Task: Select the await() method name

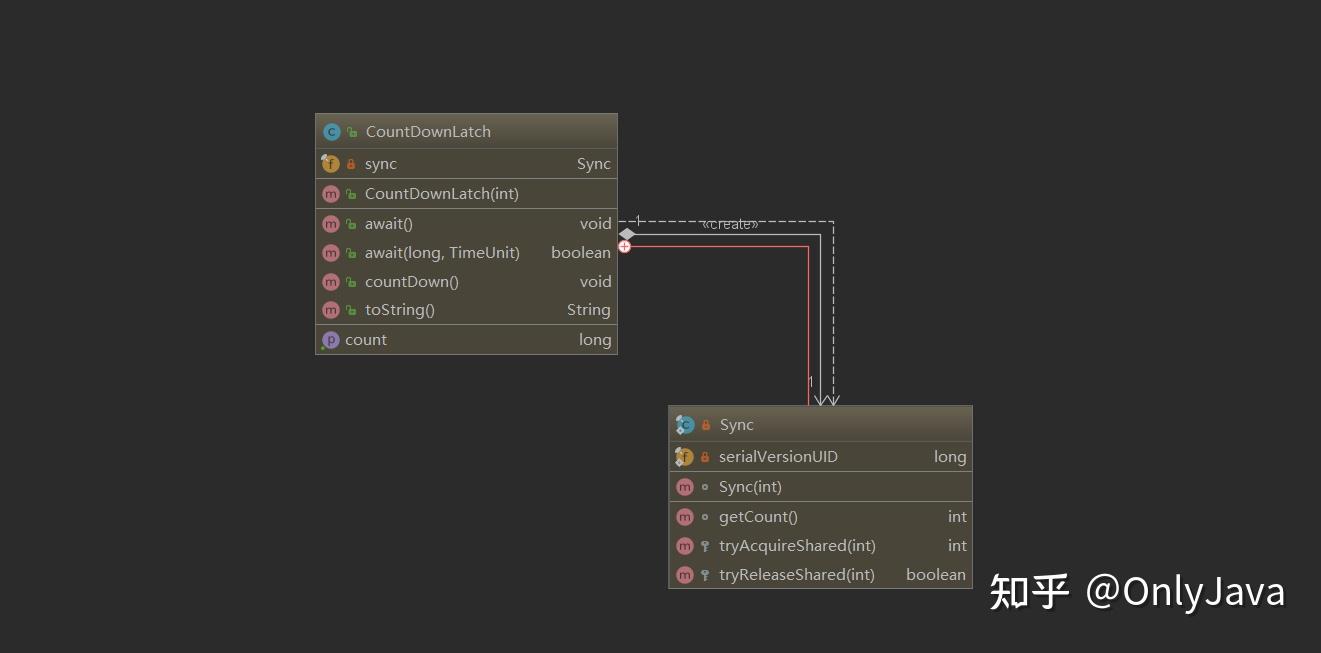Action: point(389,224)
